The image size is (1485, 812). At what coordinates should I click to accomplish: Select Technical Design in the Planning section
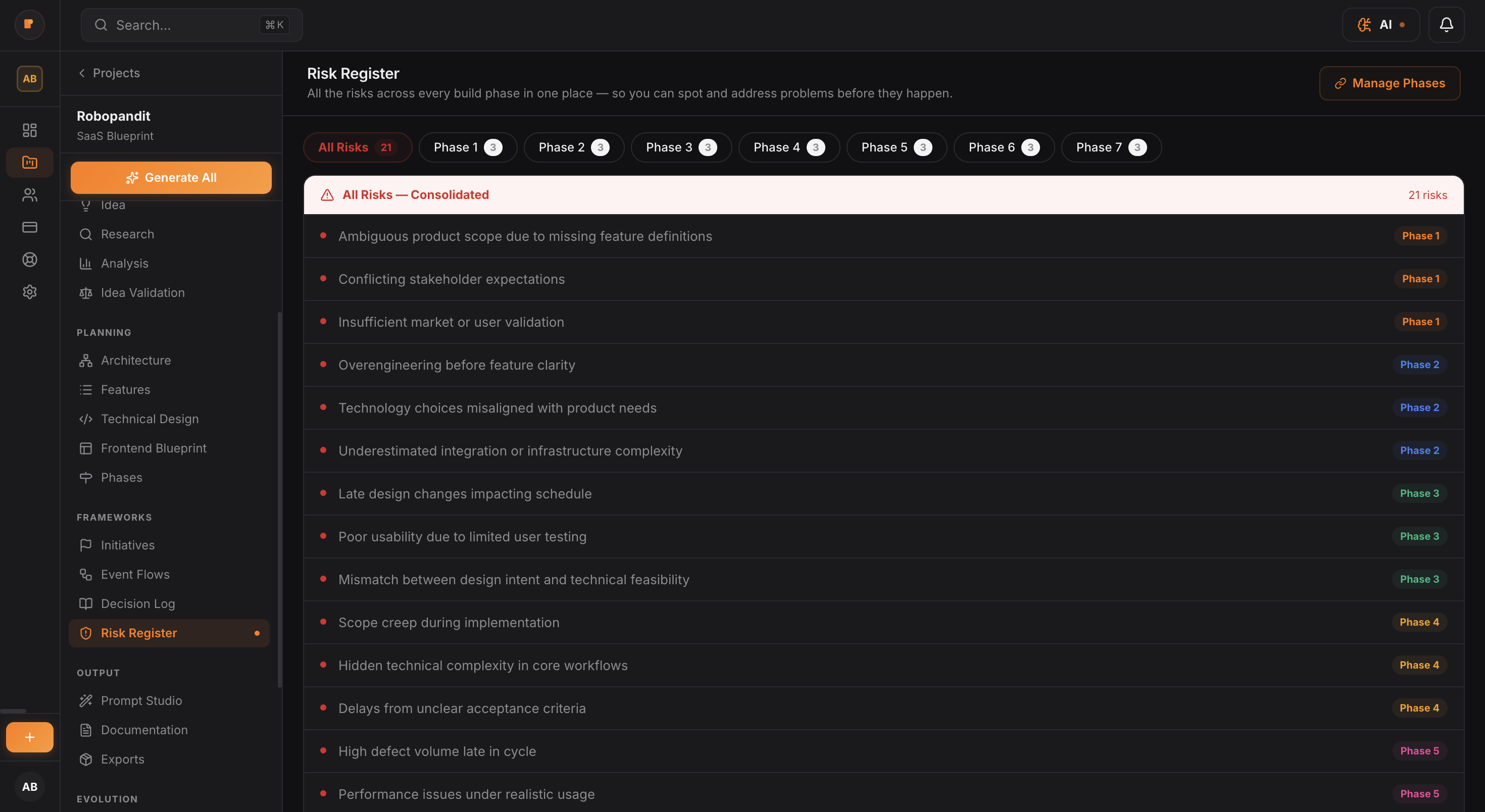coord(150,419)
